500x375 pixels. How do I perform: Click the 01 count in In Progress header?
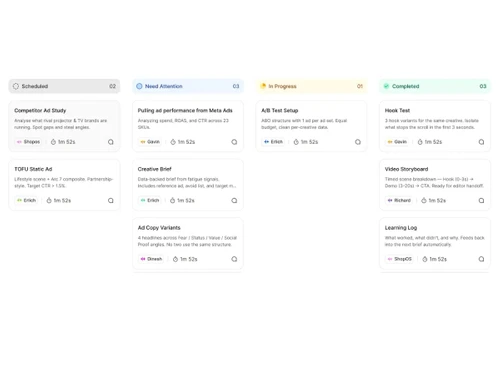coord(360,86)
